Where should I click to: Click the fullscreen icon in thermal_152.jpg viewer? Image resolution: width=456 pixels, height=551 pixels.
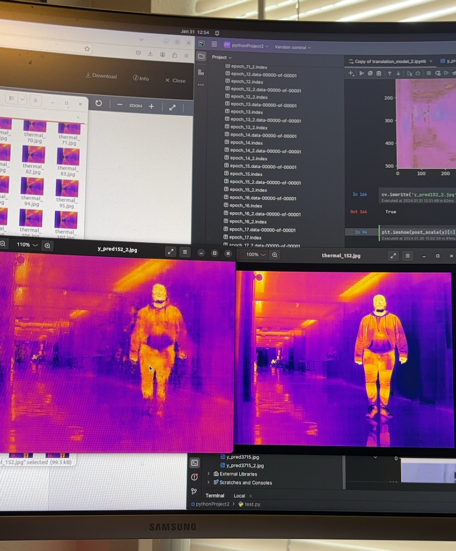click(393, 256)
